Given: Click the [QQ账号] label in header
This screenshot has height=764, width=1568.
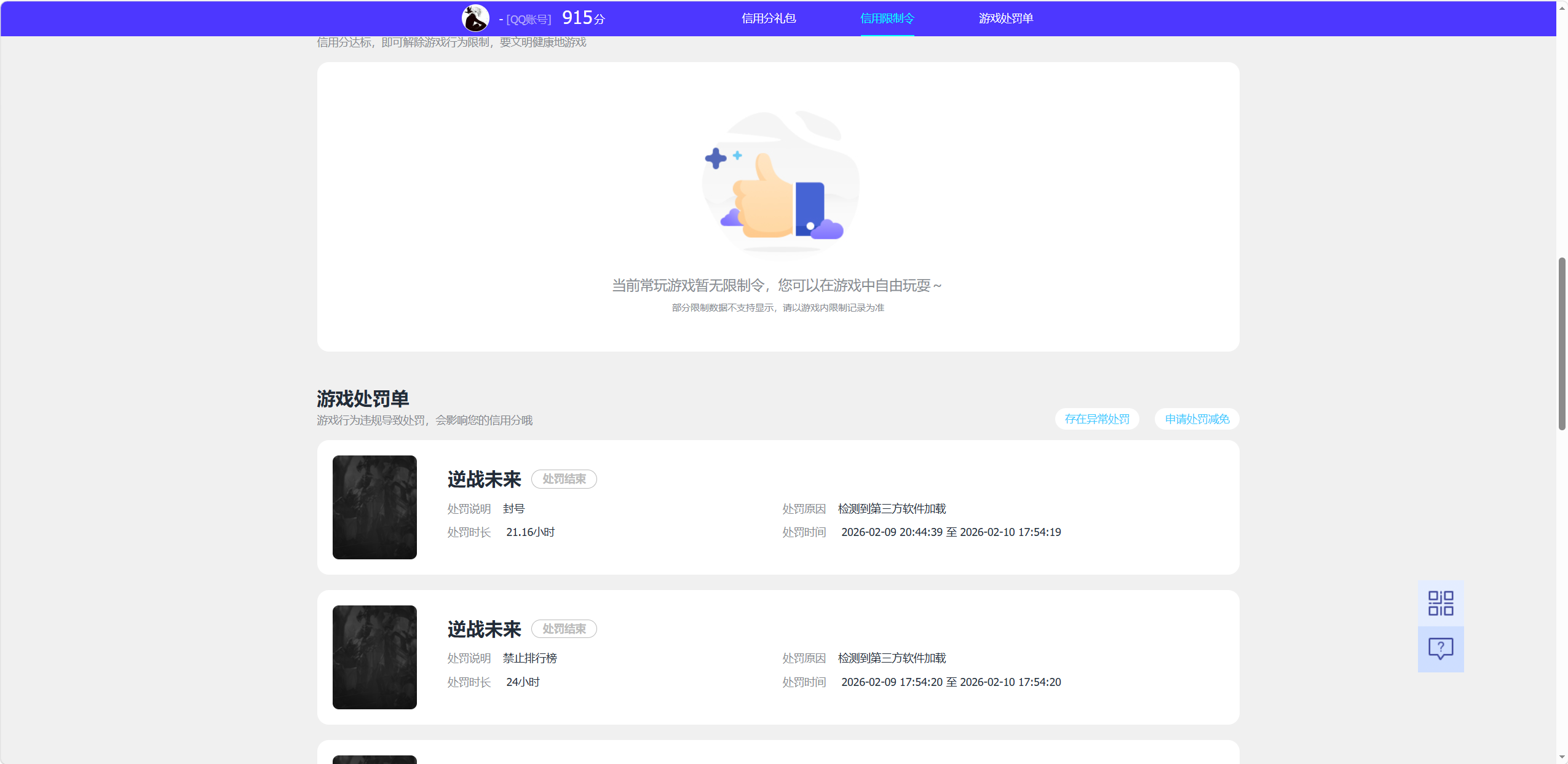Looking at the screenshot, I should (x=529, y=19).
